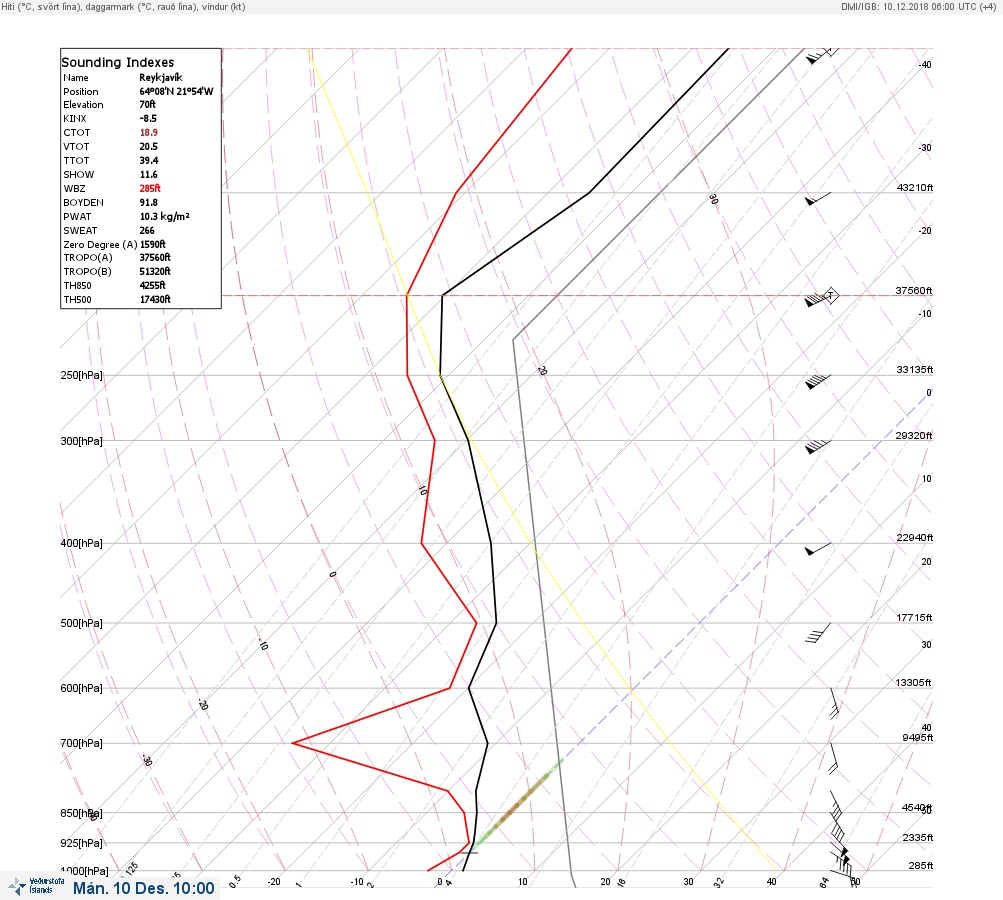Click the 400[hPa] pressure label
Screen dimensions: 1003x900
81,543
